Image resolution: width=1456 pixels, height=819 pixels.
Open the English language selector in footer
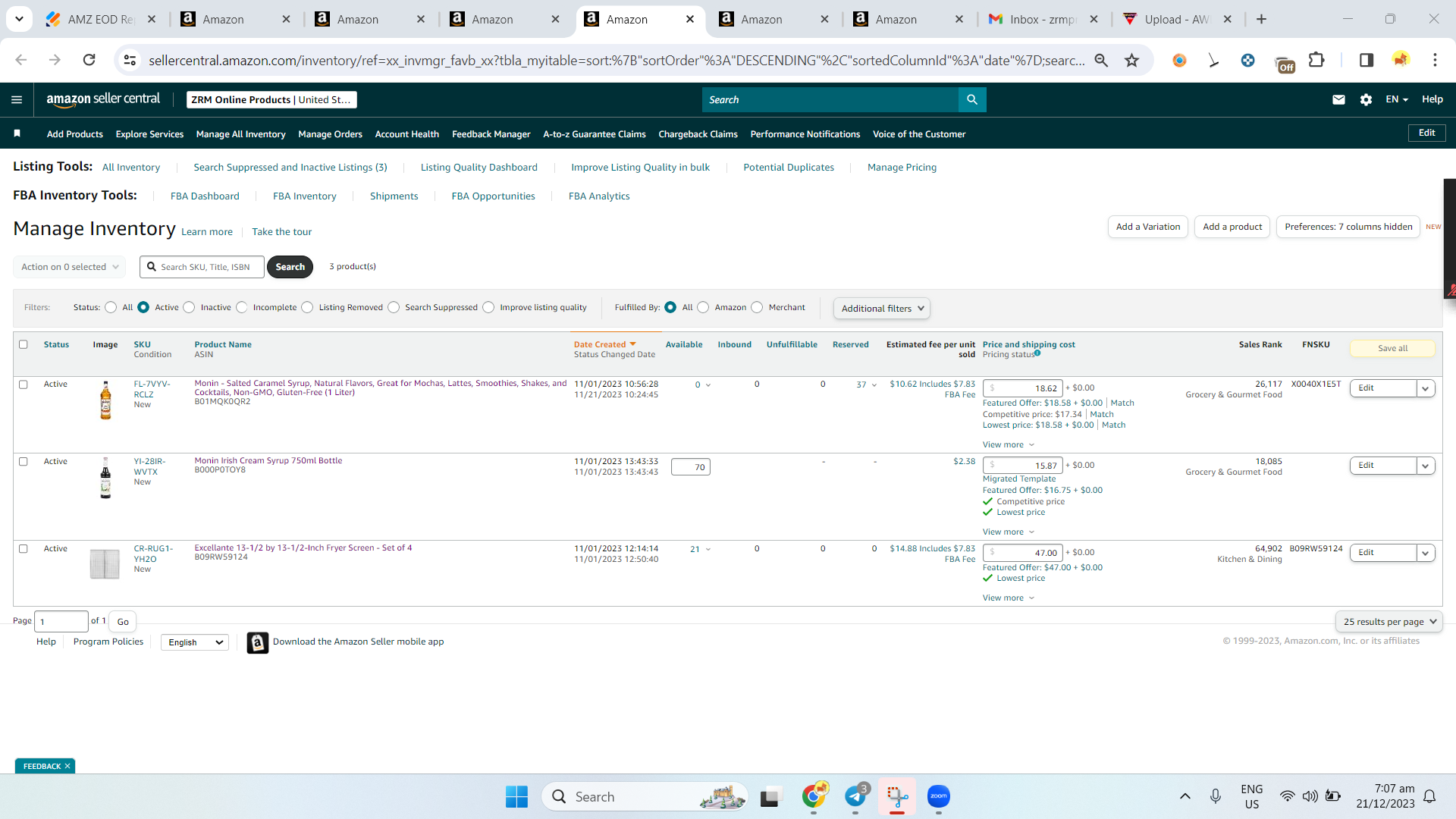tap(195, 642)
